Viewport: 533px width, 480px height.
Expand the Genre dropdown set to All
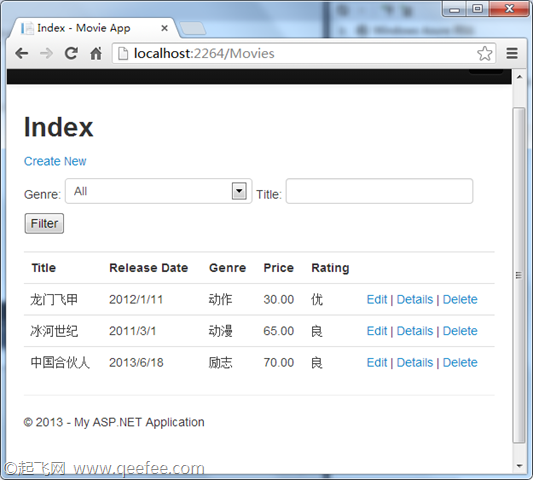tap(158, 191)
